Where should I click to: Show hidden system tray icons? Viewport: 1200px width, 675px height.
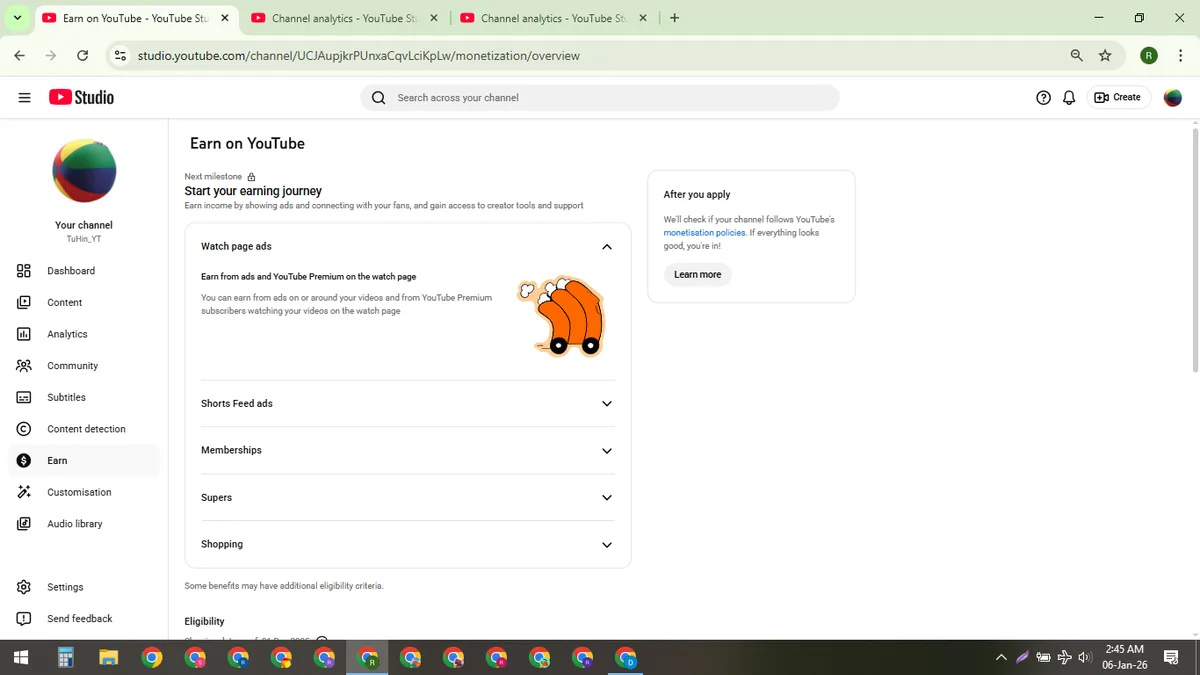click(1001, 658)
